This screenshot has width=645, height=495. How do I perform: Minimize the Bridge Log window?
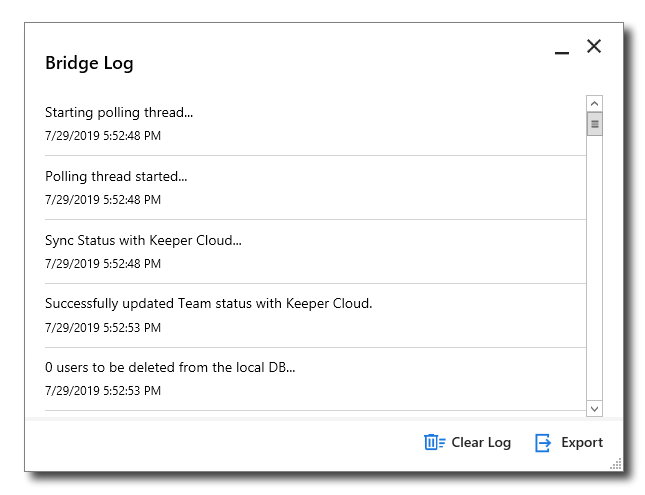tap(562, 50)
